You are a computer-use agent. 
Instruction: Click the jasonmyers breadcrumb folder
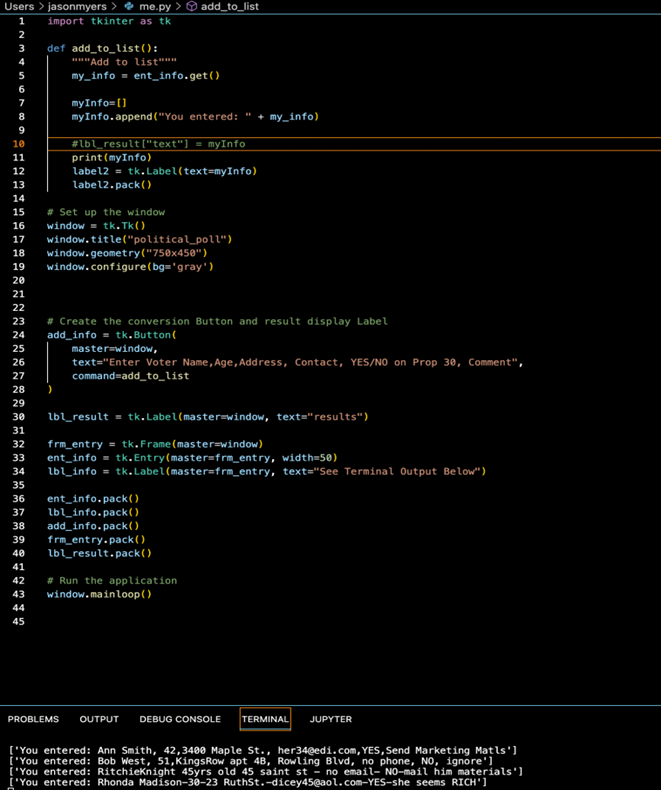pos(77,7)
